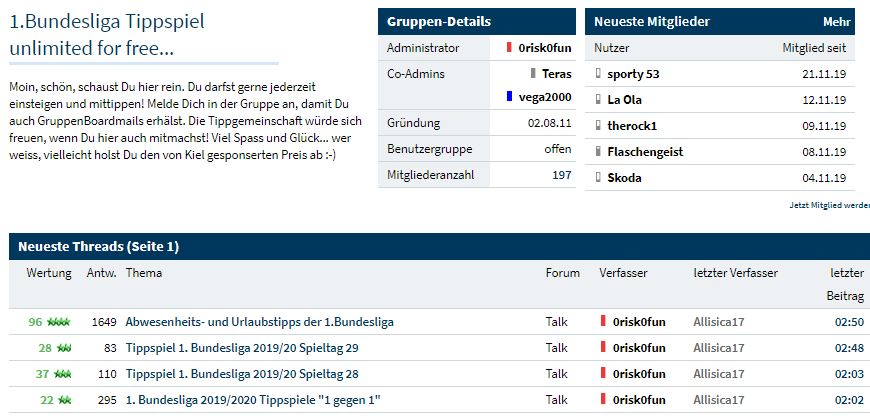Open Mehr link in Neueste Mitglieder header
Screen dimensions: 870x416
837,22
